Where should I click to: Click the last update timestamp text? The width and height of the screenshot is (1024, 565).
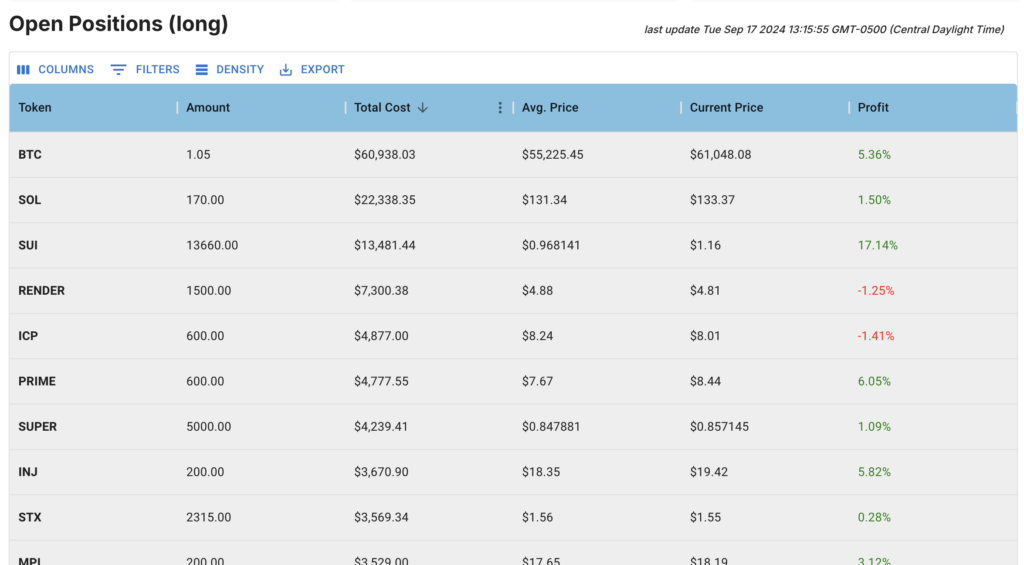pos(824,29)
